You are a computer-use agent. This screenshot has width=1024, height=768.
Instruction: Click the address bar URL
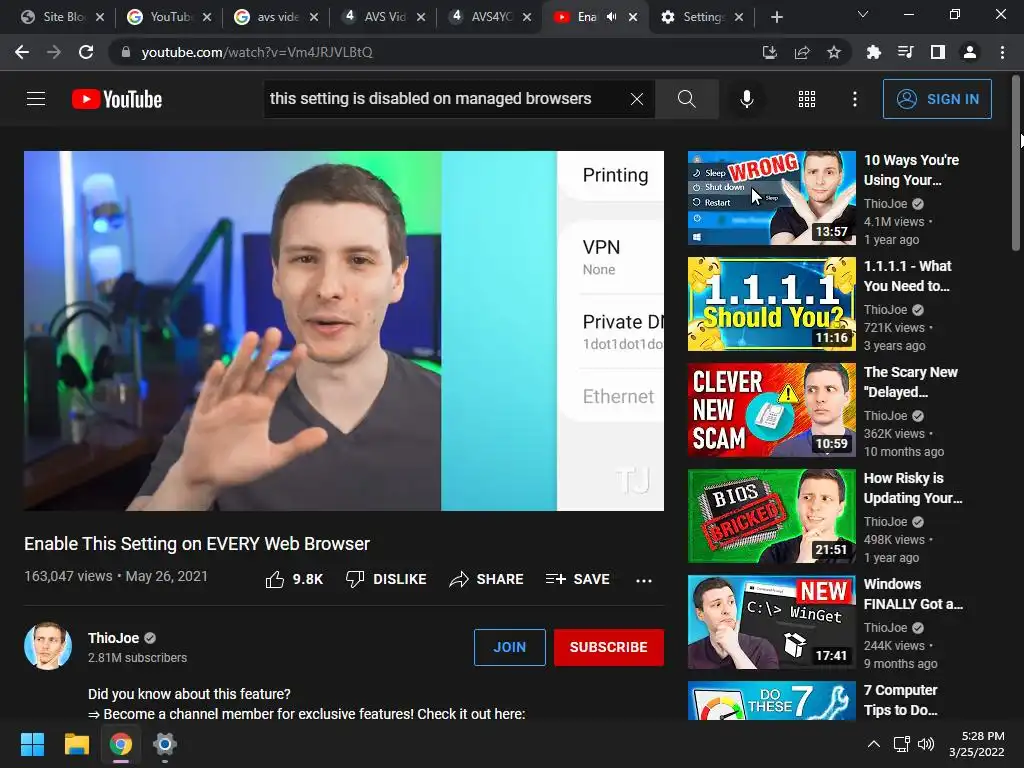tap(257, 52)
